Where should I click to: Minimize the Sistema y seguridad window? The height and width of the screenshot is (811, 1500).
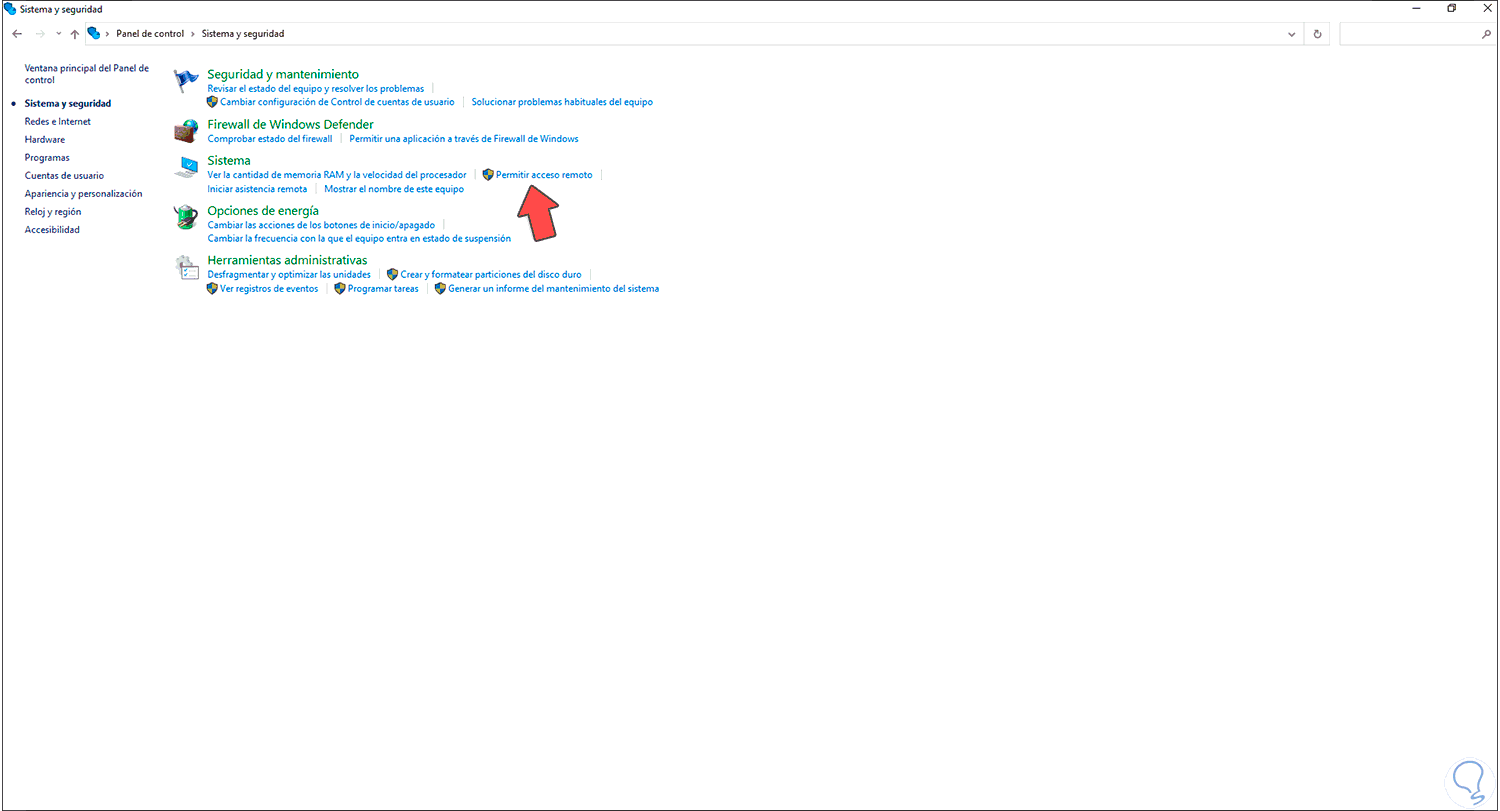(1416, 9)
